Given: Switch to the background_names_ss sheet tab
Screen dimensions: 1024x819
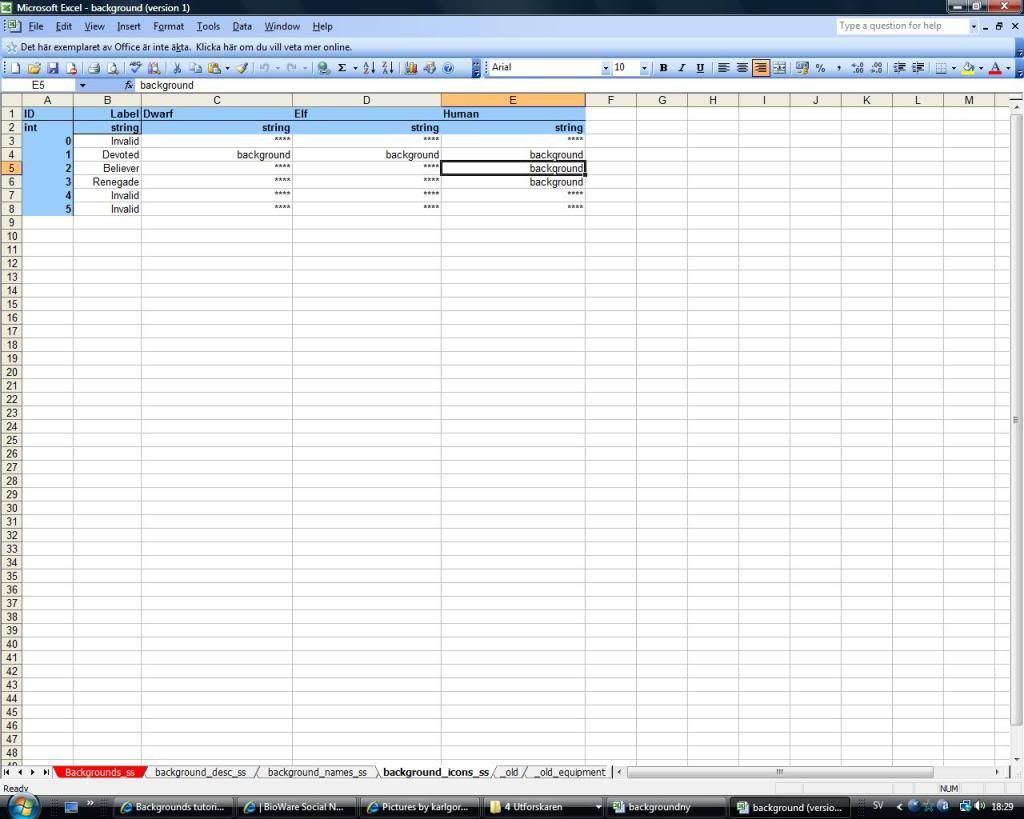Looking at the screenshot, I should [x=316, y=772].
